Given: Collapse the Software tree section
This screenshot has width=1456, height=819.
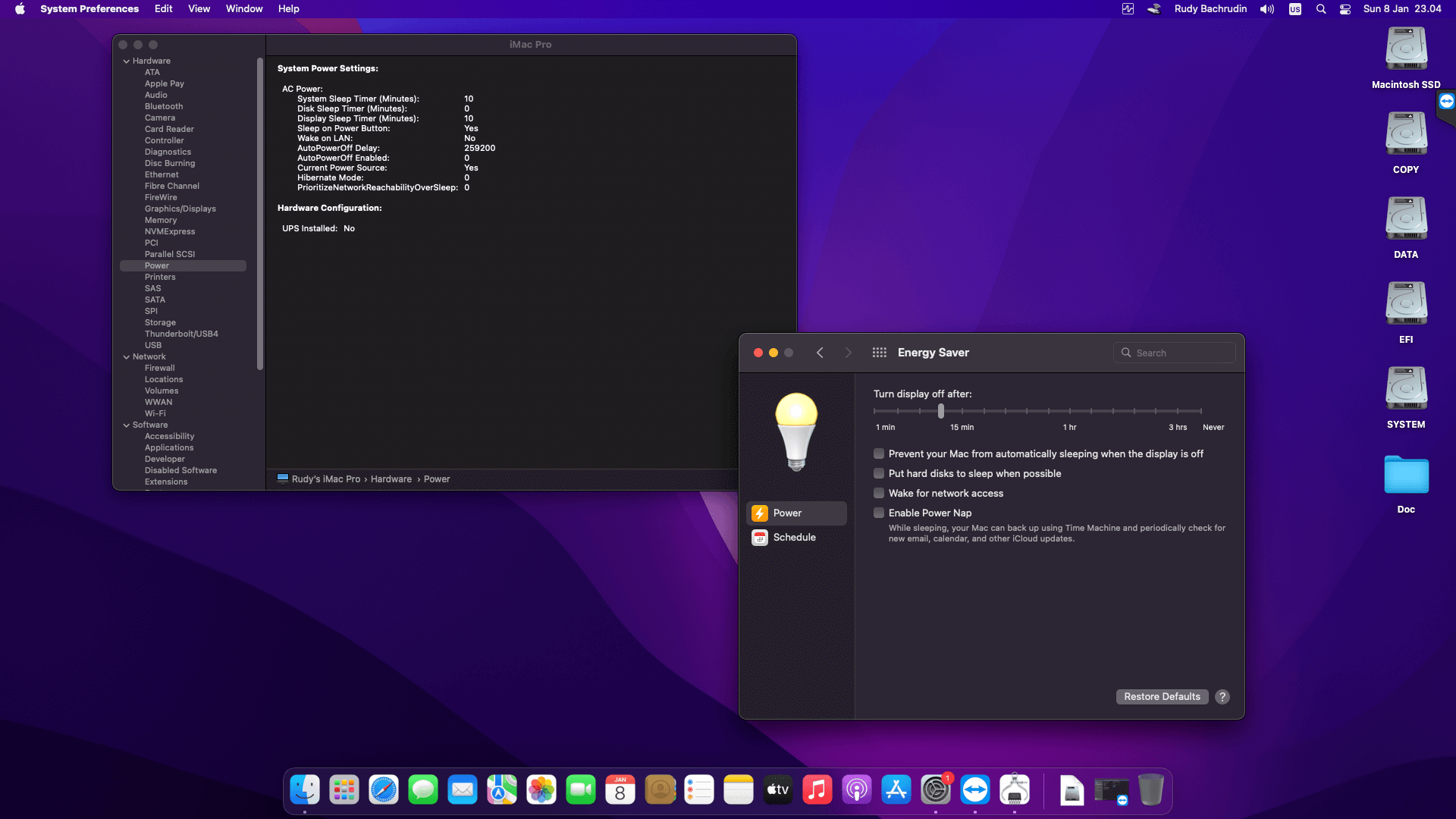Looking at the screenshot, I should [126, 425].
